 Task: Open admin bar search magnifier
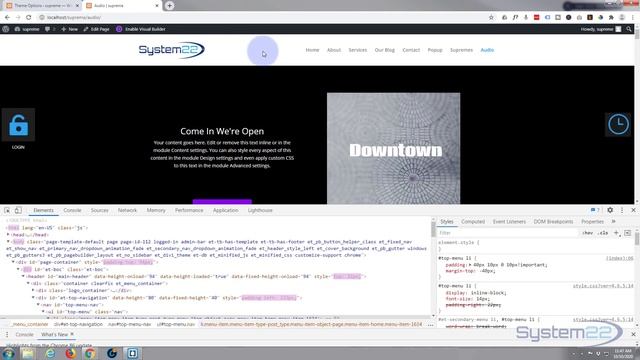point(629,29)
